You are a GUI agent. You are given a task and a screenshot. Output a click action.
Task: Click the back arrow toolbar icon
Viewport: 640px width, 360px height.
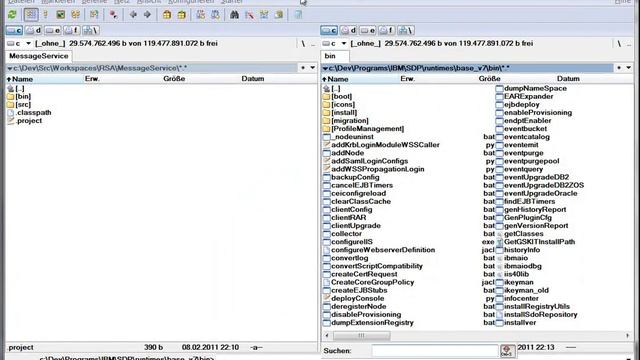(133, 15)
